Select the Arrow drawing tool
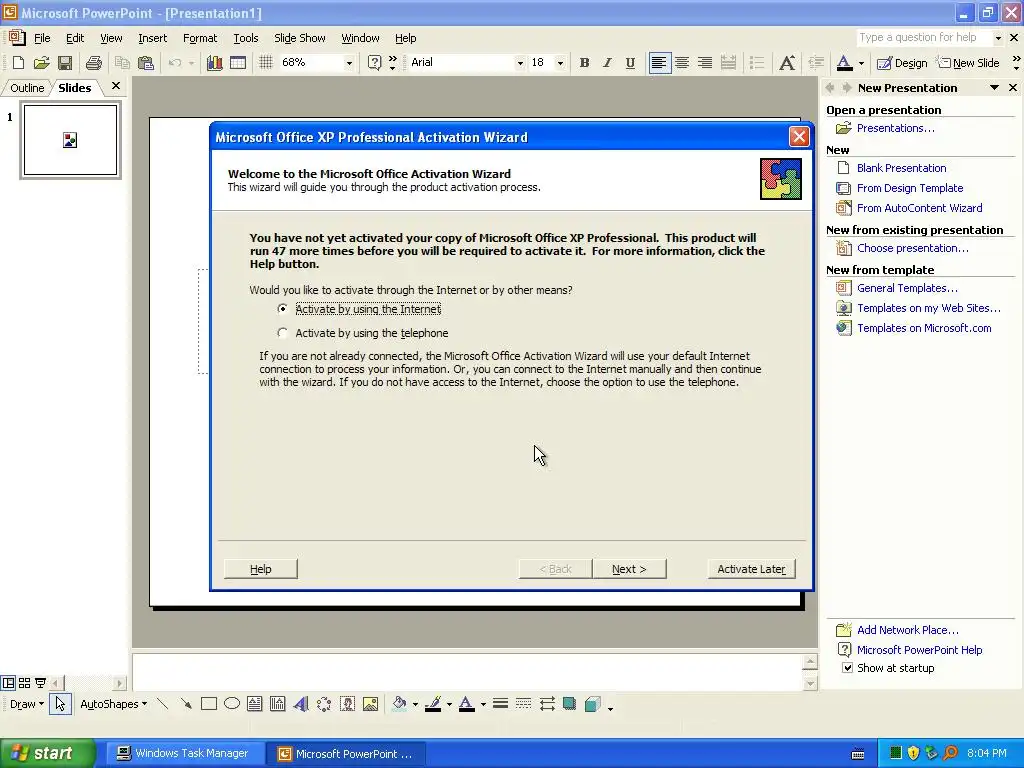This screenshot has width=1024, height=768. (x=186, y=704)
